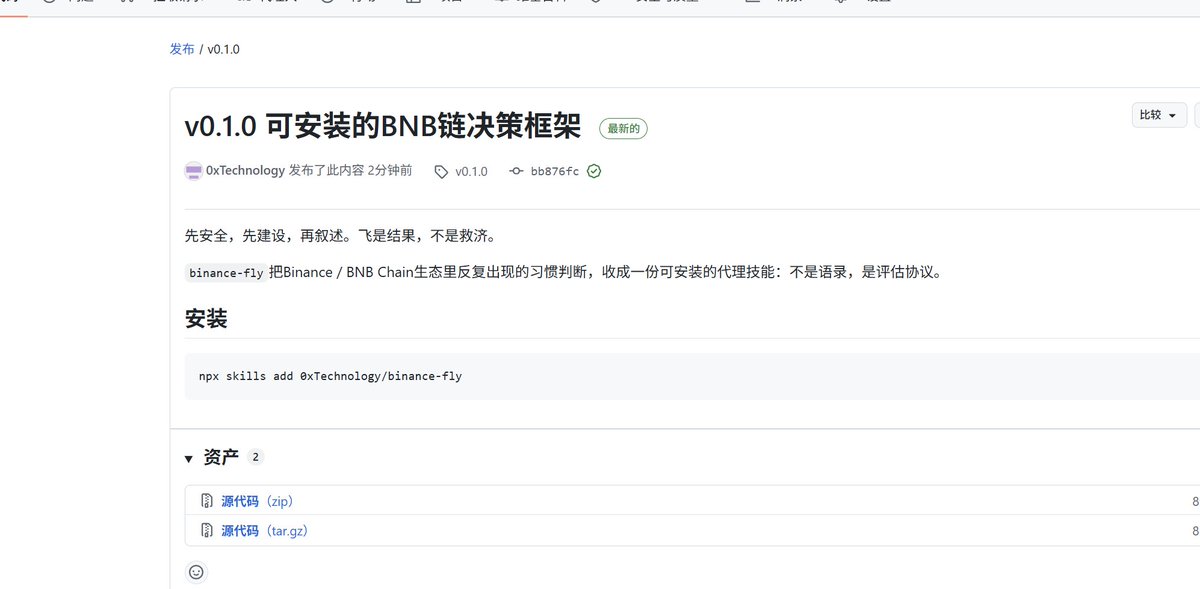Click the npx skills add command text
The width and height of the screenshot is (1200, 589).
330,376
